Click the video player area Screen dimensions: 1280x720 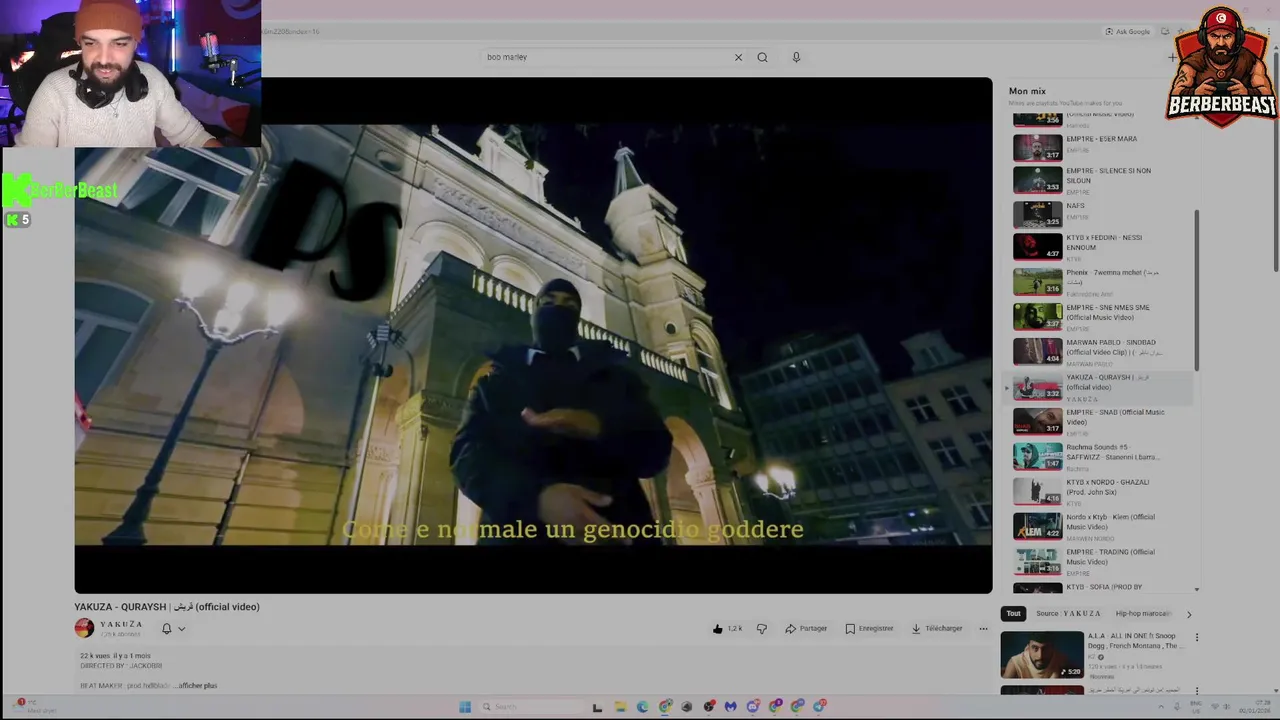click(x=533, y=335)
